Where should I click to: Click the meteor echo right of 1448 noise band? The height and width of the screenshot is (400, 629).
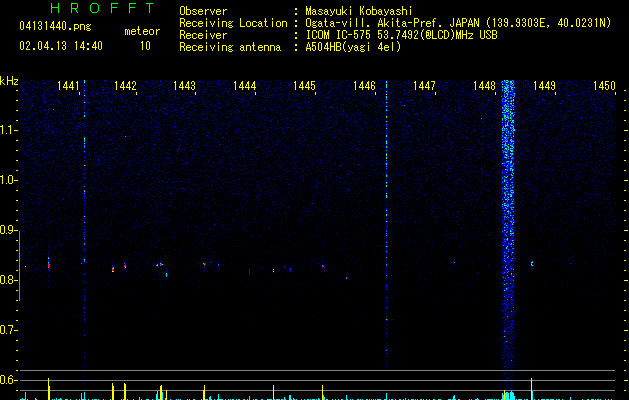pyautogui.click(x=532, y=264)
